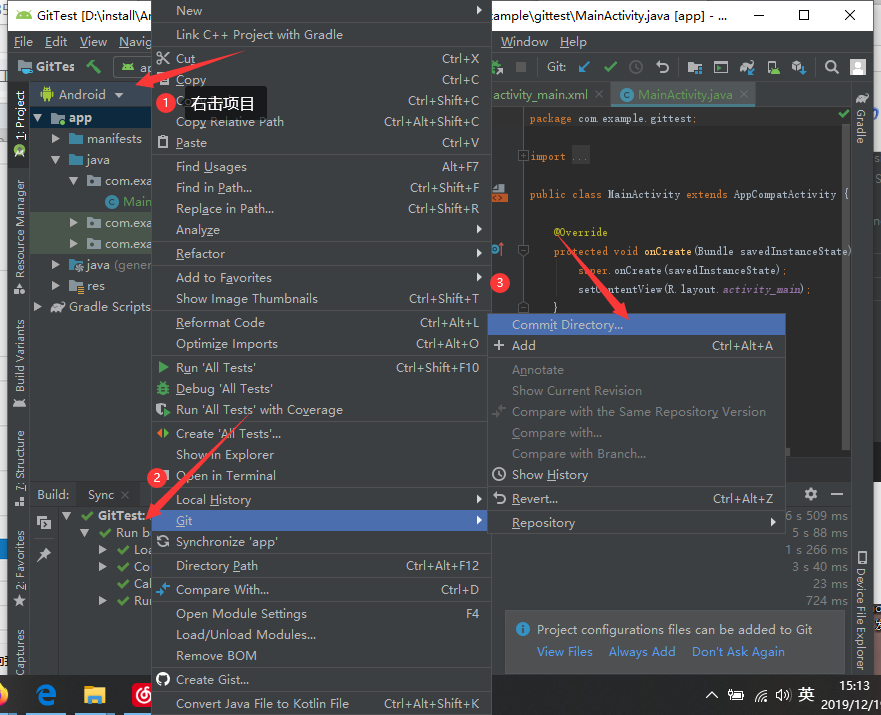Toggle the Captures tool window
This screenshot has height=715, width=881.
tap(20, 652)
